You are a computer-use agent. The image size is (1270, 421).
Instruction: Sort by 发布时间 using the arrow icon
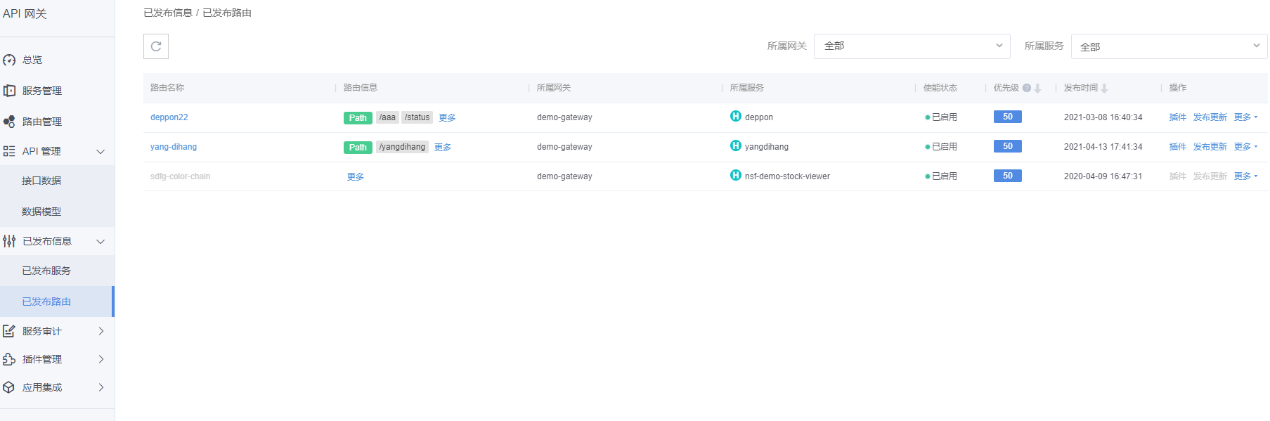(1104, 88)
